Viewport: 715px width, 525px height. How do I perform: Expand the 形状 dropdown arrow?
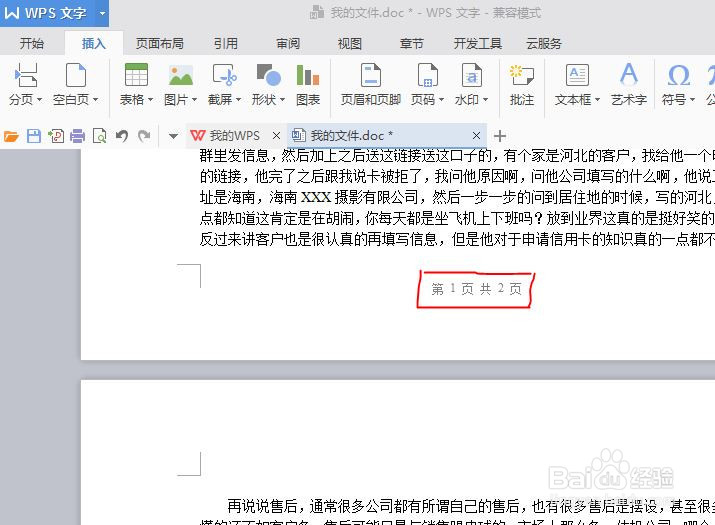[282, 99]
